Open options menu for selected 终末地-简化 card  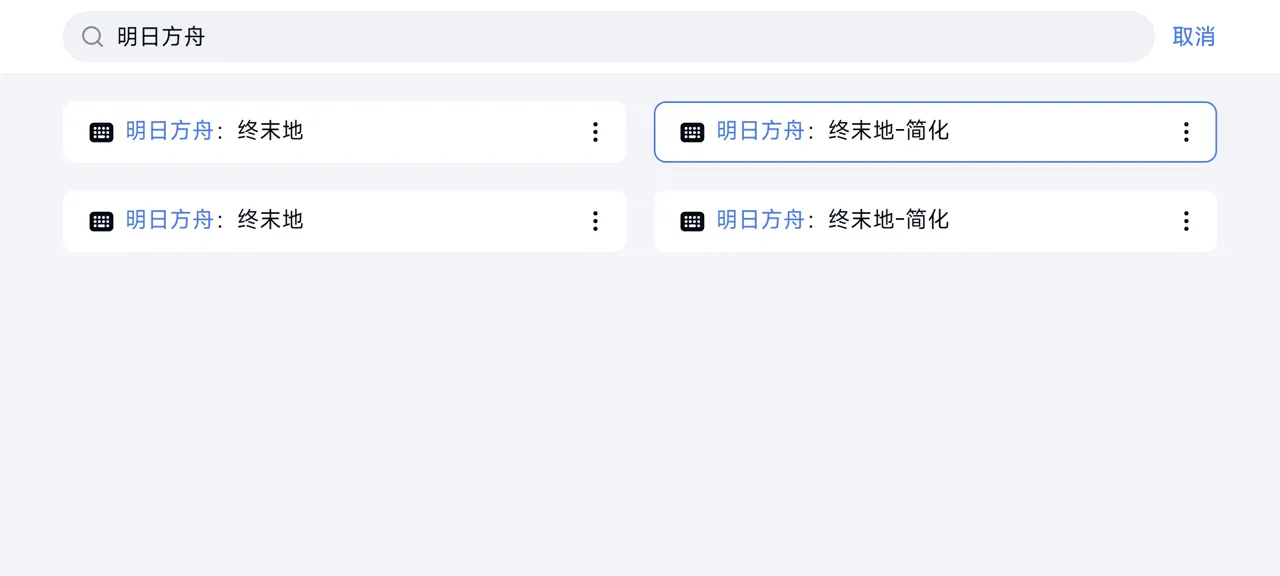1186,131
